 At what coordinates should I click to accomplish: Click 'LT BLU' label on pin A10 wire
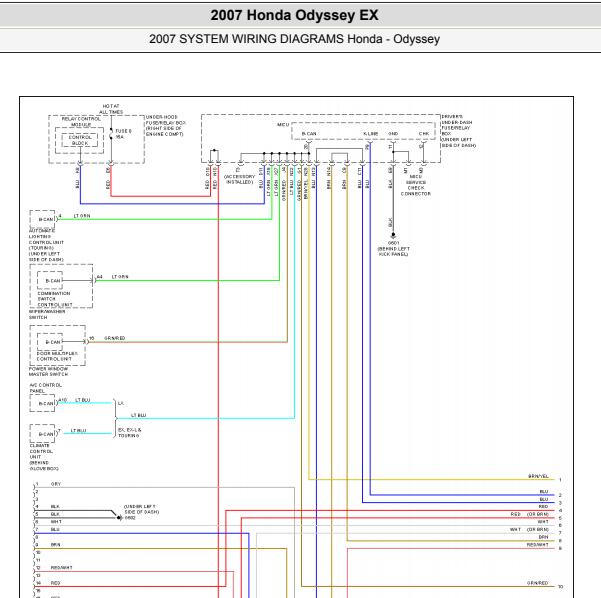tap(83, 400)
